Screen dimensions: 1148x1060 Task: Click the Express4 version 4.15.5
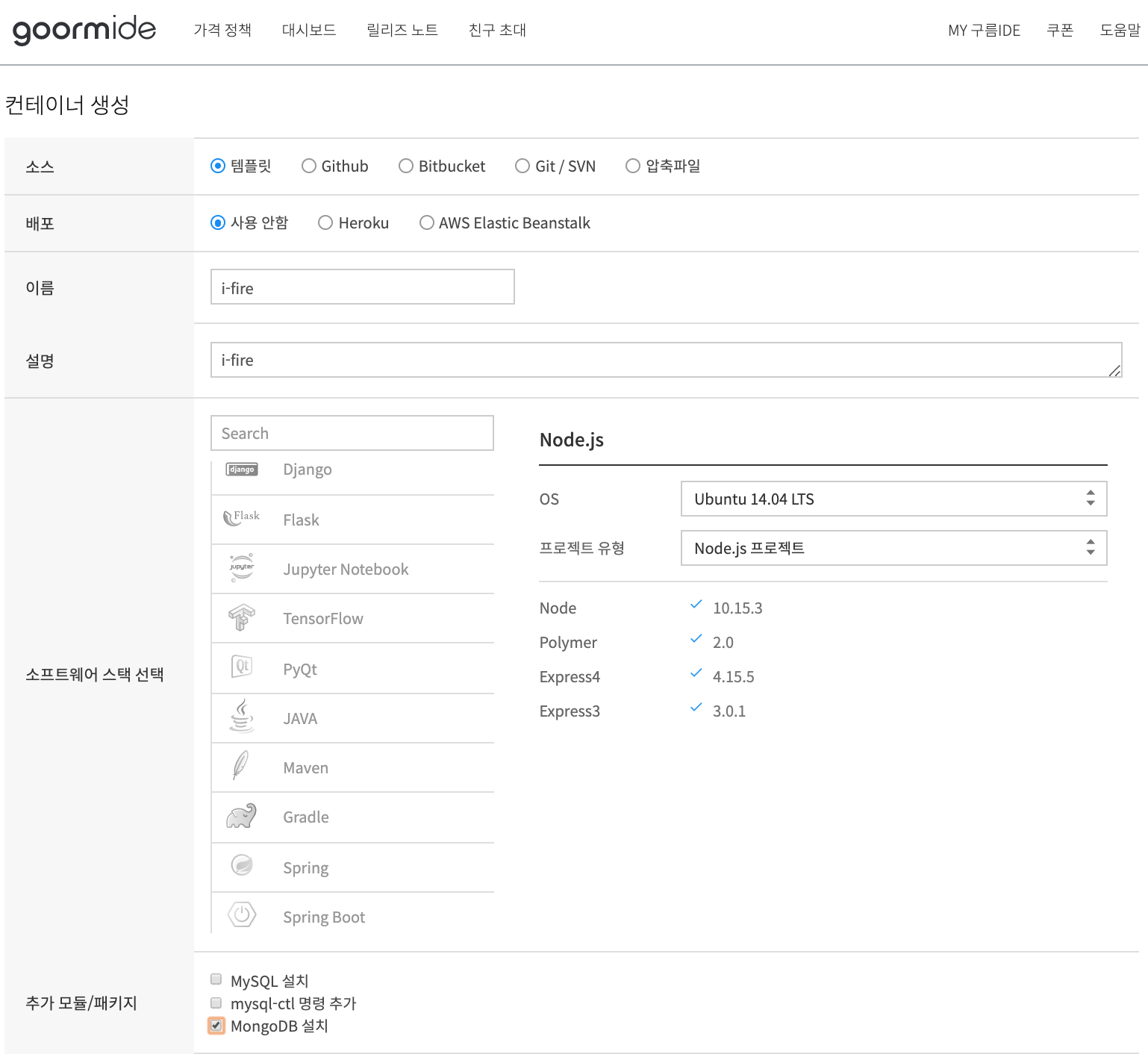(x=734, y=677)
